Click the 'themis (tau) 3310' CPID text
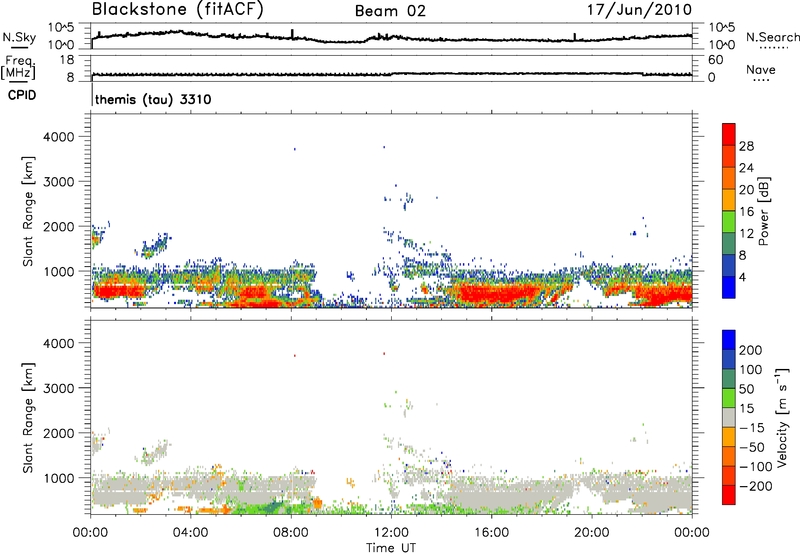800x554 pixels. [x=153, y=99]
